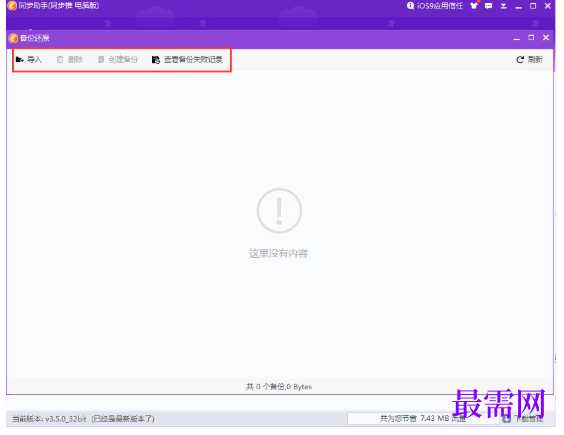This screenshot has height=435, width=564.
Task: Close the main 同步助手 window
Action: (548, 6)
